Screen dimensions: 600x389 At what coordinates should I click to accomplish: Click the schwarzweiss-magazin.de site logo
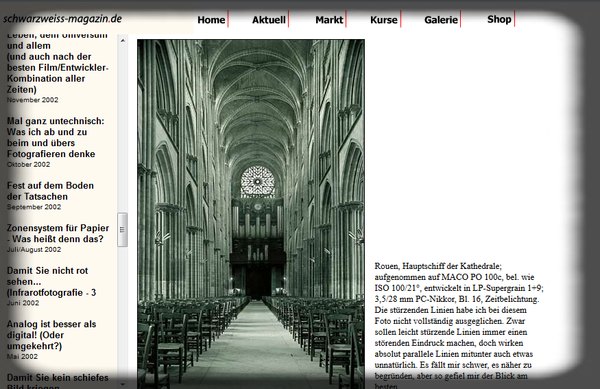(x=62, y=18)
